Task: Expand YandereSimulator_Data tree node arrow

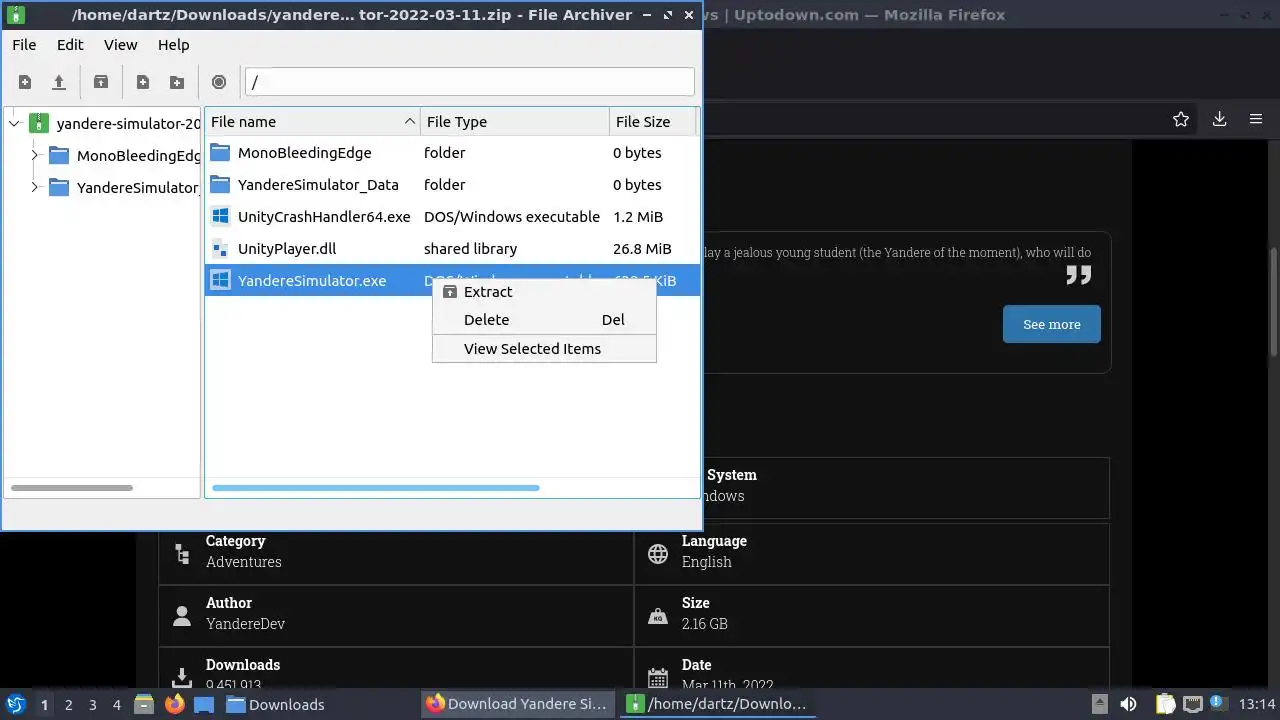Action: (34, 187)
